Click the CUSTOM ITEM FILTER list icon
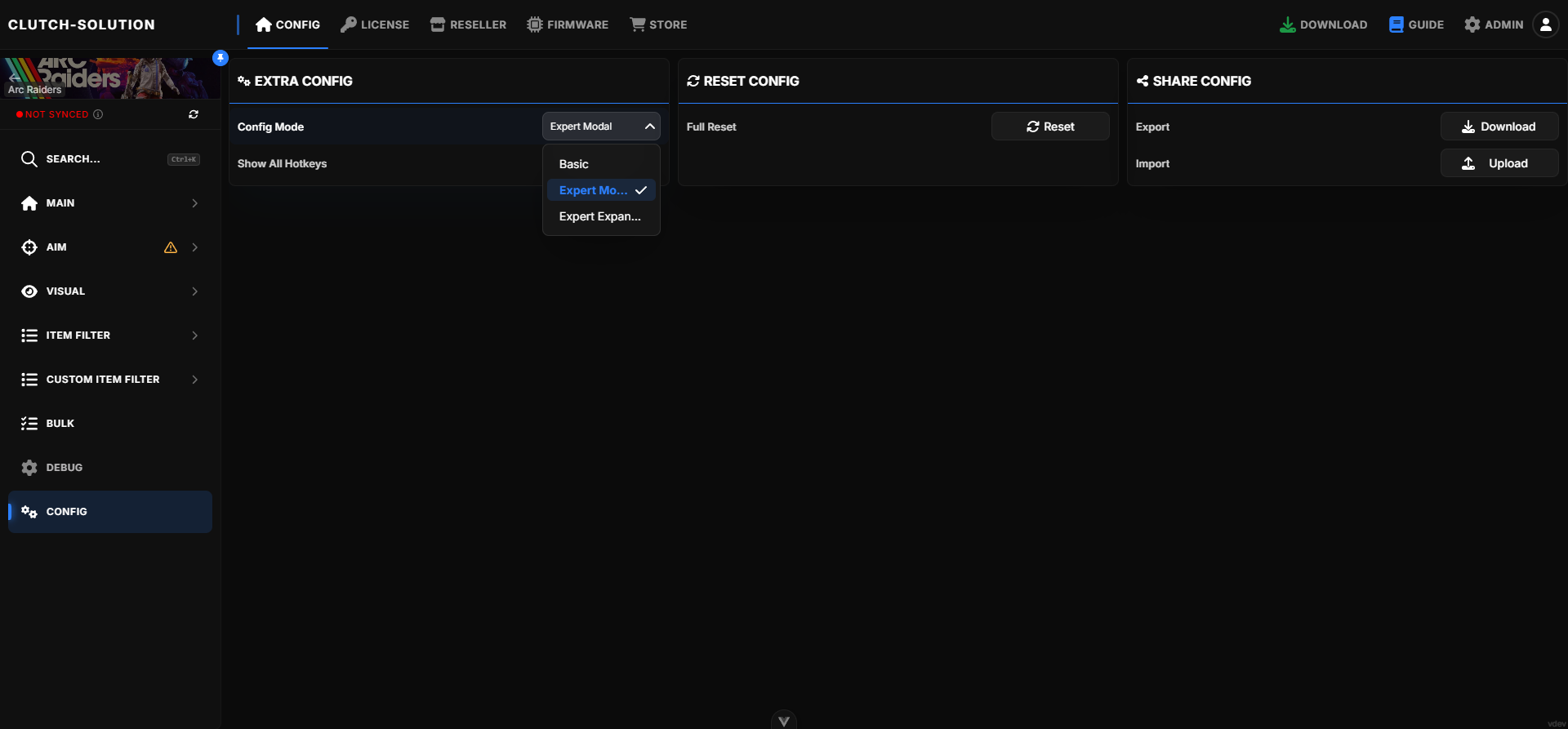The image size is (1568, 729). (x=29, y=380)
